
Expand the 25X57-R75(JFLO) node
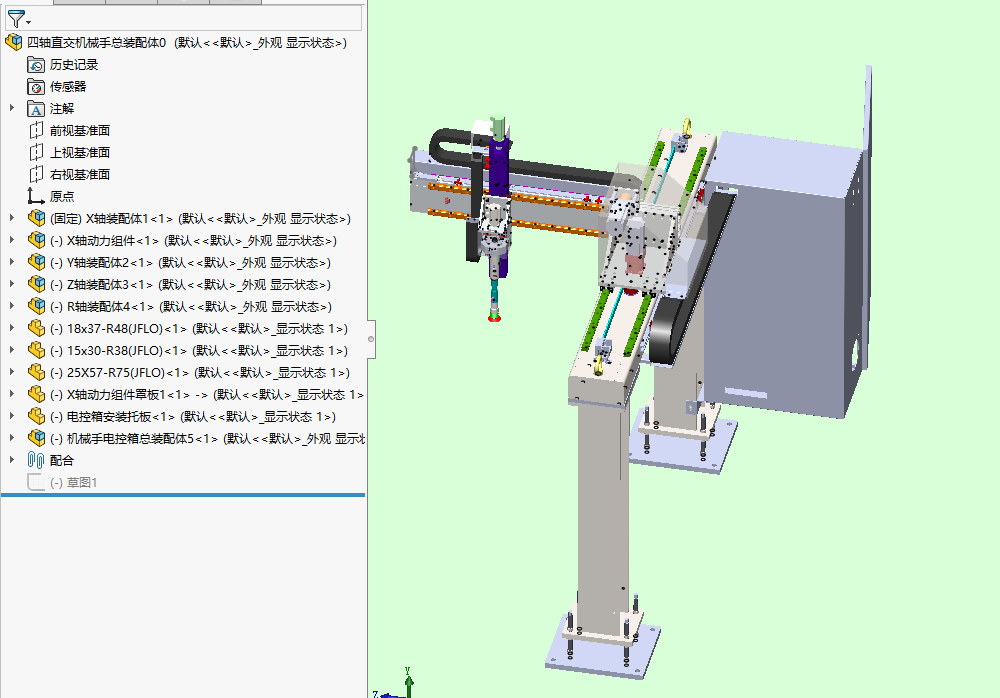click(x=11, y=373)
